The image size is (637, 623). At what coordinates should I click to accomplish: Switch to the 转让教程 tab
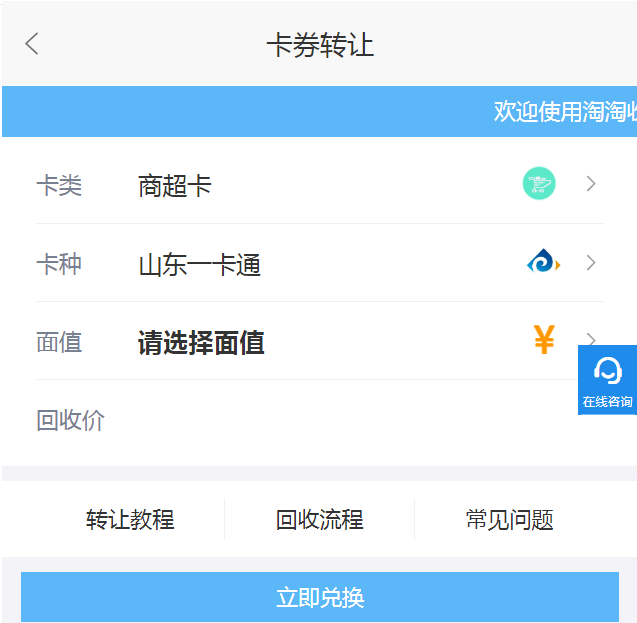coord(130,520)
